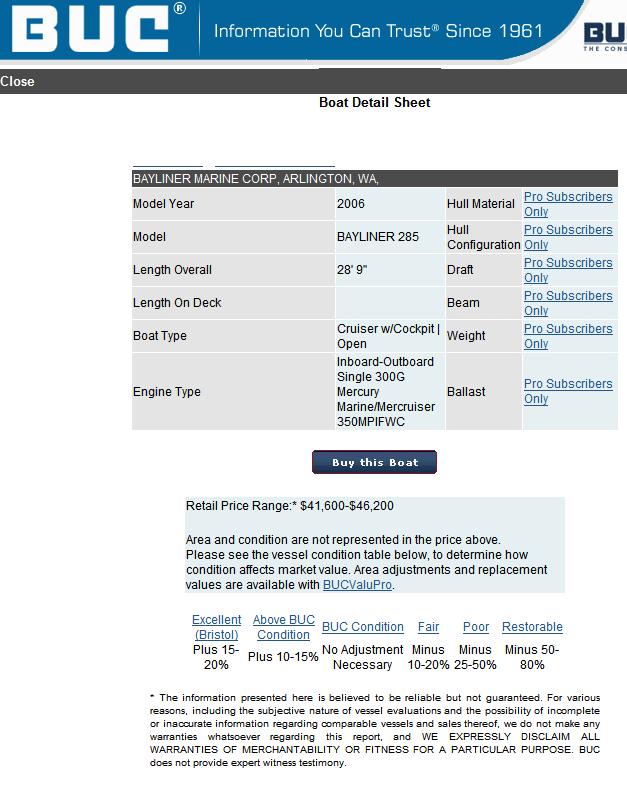Click the Ballast label
Screen dimensions: 627x785
coord(466,391)
